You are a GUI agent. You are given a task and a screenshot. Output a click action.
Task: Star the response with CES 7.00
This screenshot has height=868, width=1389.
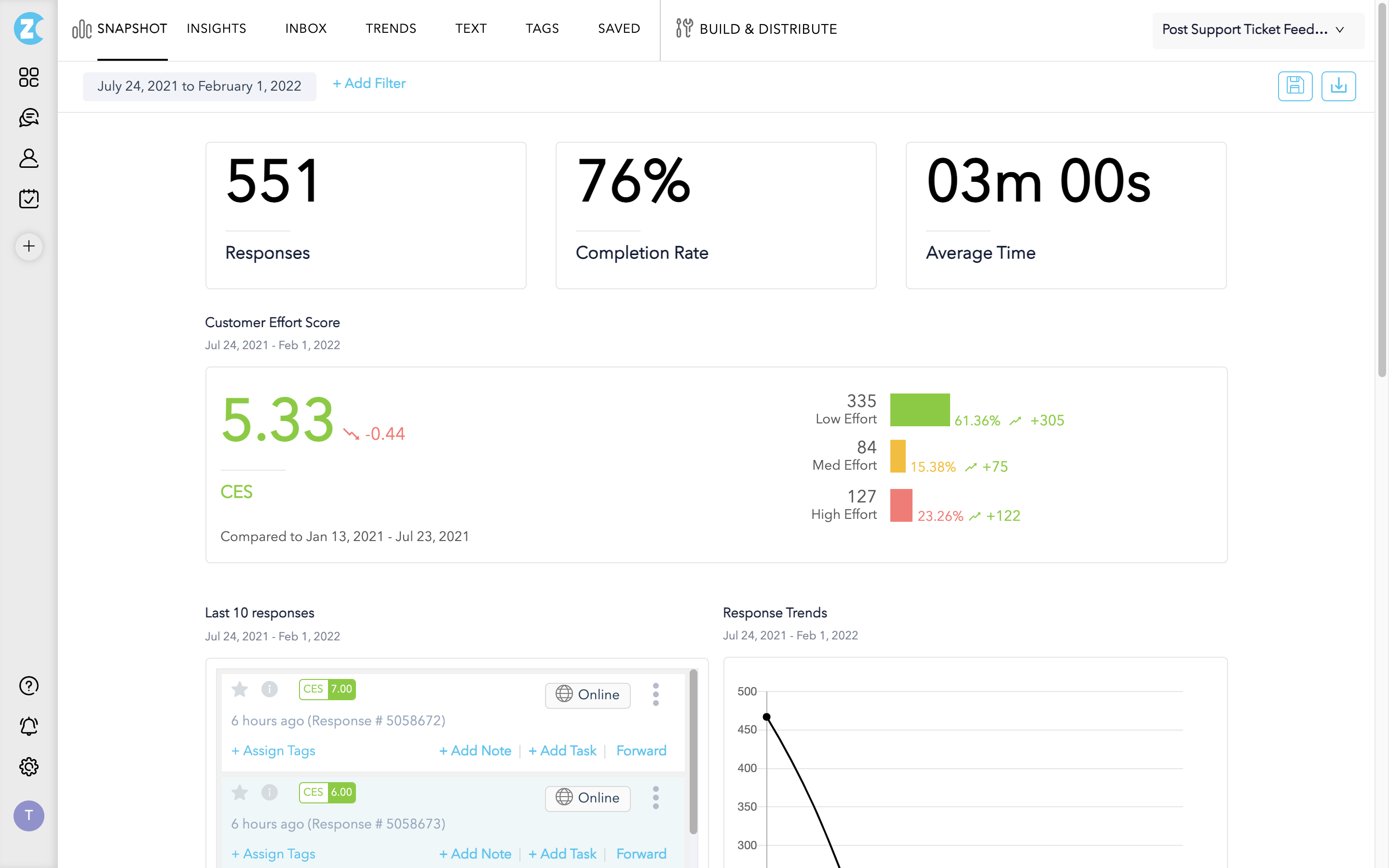pyautogui.click(x=239, y=690)
